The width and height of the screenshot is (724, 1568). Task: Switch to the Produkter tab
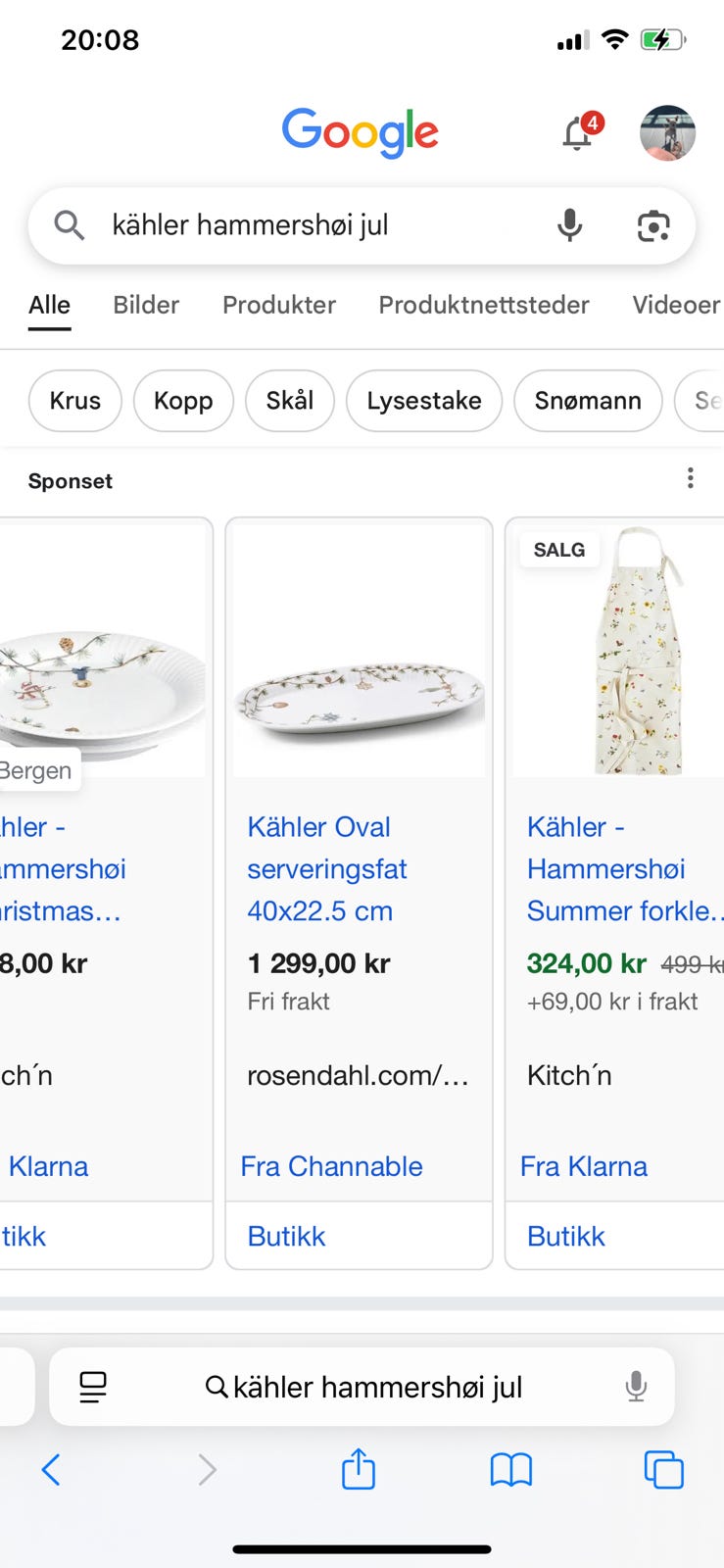click(x=279, y=305)
